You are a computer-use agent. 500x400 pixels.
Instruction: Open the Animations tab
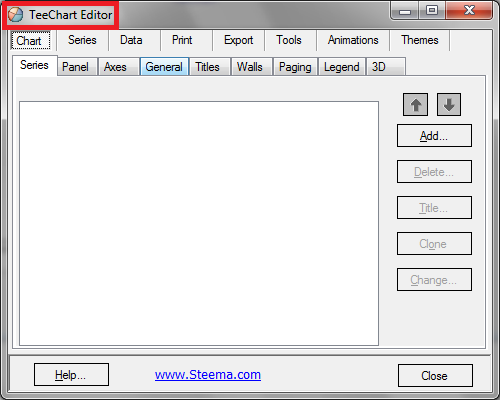pyautogui.click(x=353, y=40)
